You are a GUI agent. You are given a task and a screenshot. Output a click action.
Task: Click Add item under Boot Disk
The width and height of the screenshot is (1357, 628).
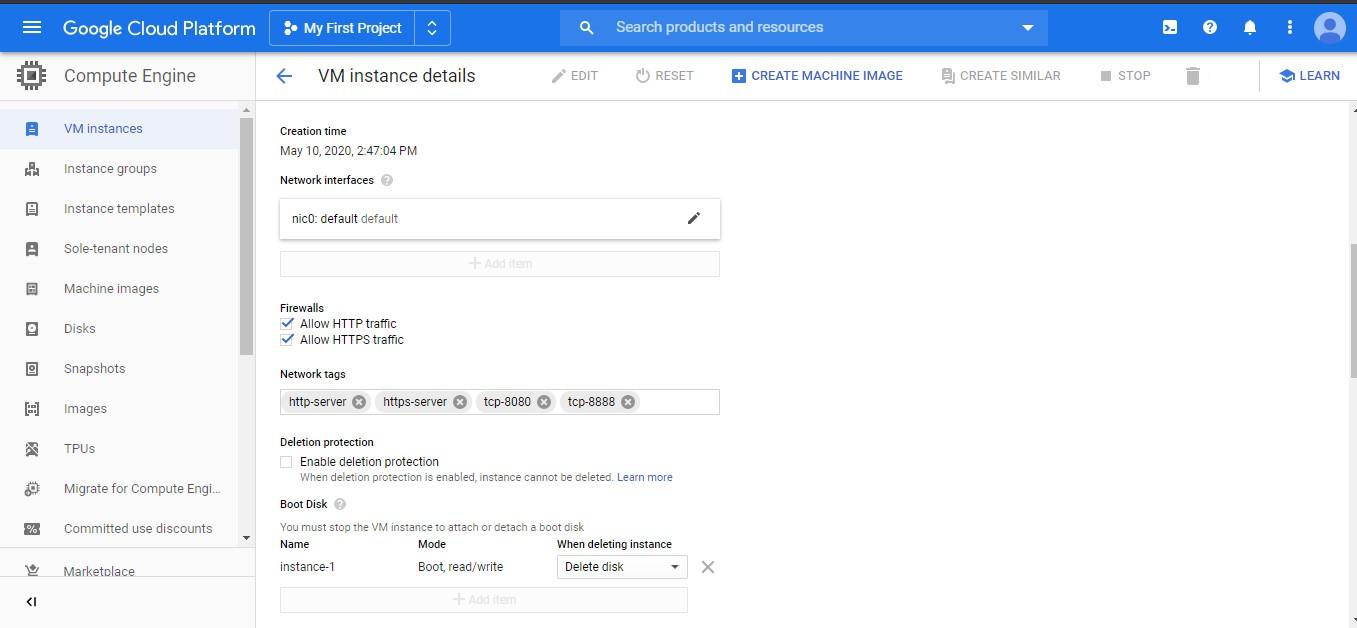pyautogui.click(x=484, y=600)
